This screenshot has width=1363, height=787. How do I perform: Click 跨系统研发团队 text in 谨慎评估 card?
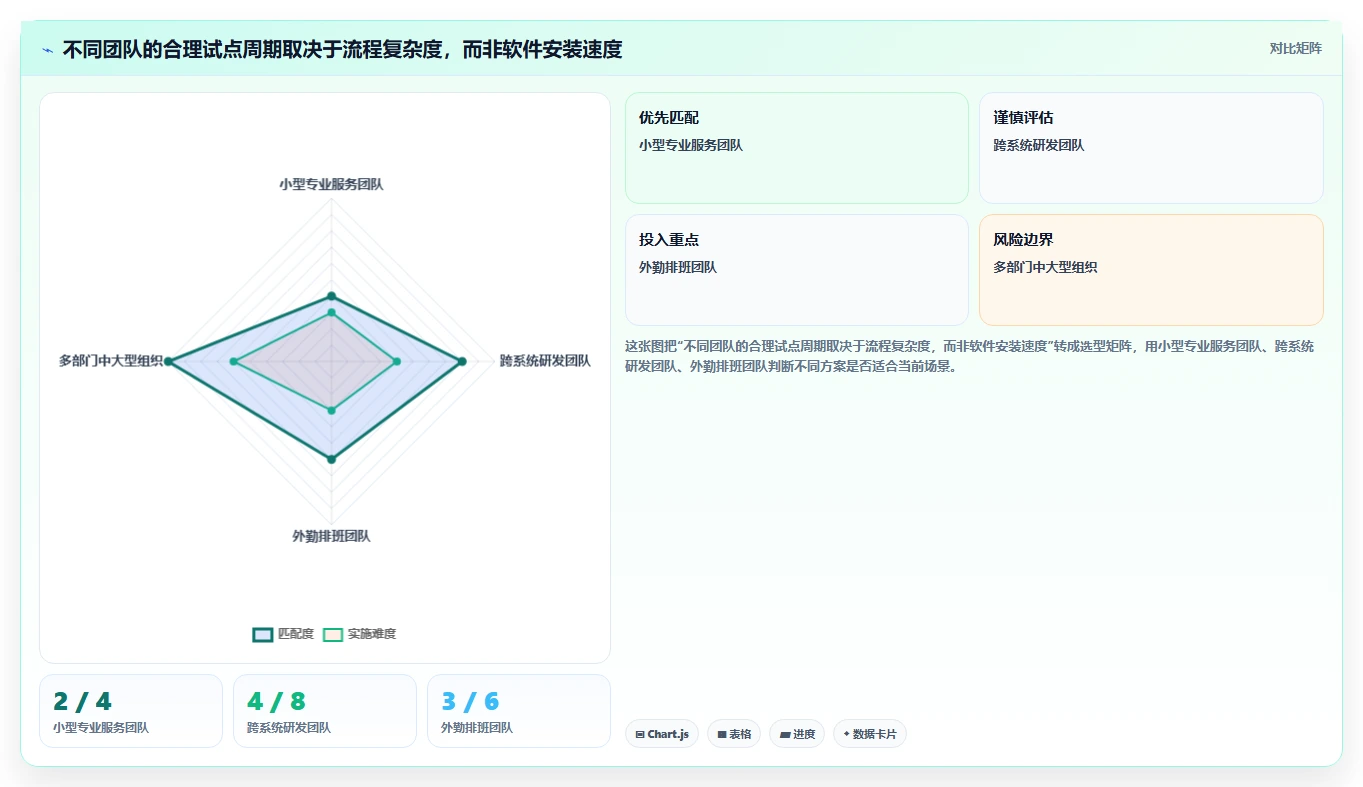pyautogui.click(x=1039, y=145)
